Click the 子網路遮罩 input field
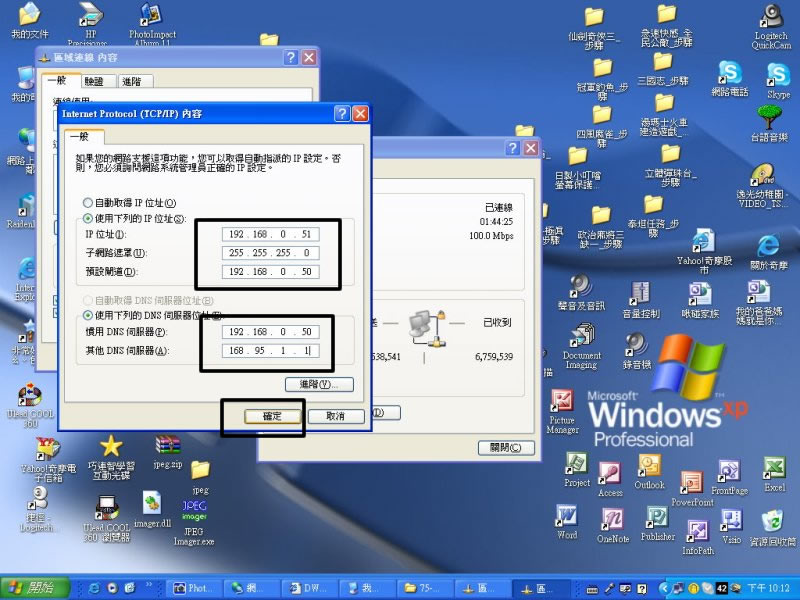This screenshot has height=600, width=800. pos(270,253)
